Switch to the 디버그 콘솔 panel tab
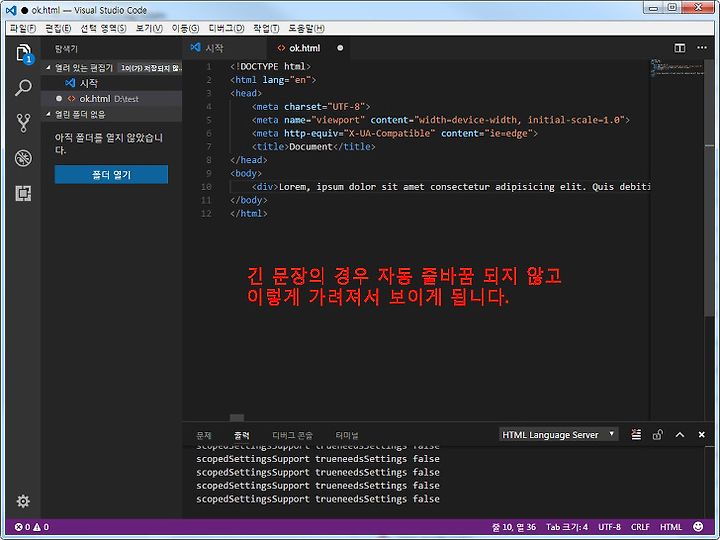Viewport: 720px width, 540px height. 292,435
